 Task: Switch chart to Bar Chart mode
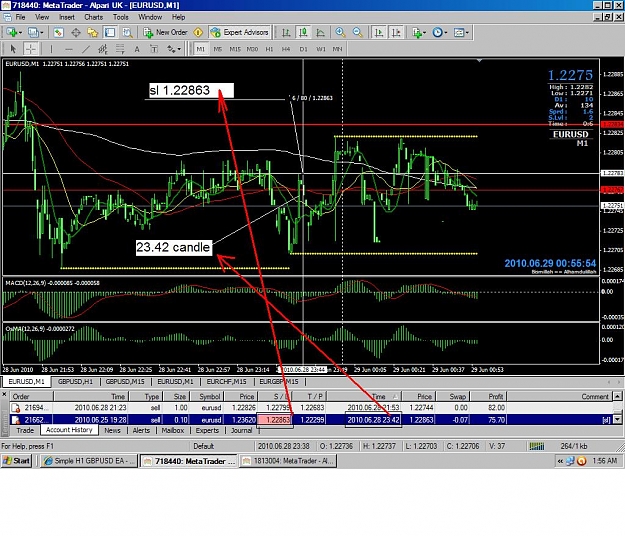tap(286, 33)
